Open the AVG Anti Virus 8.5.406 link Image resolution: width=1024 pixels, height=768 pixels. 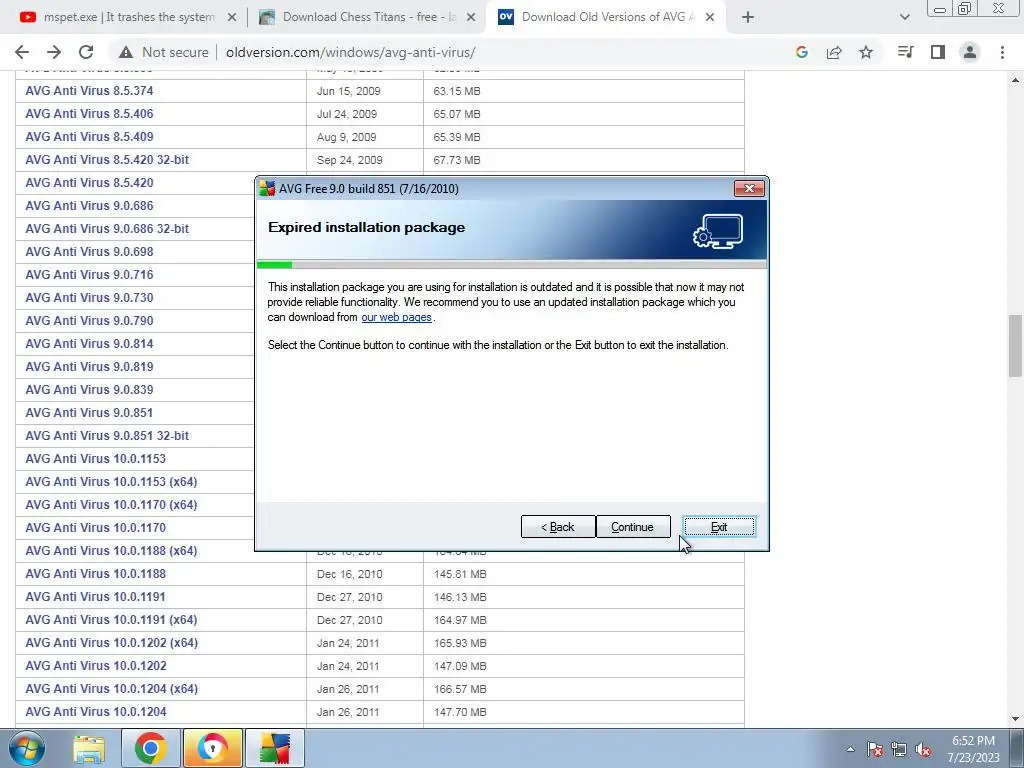(x=89, y=114)
